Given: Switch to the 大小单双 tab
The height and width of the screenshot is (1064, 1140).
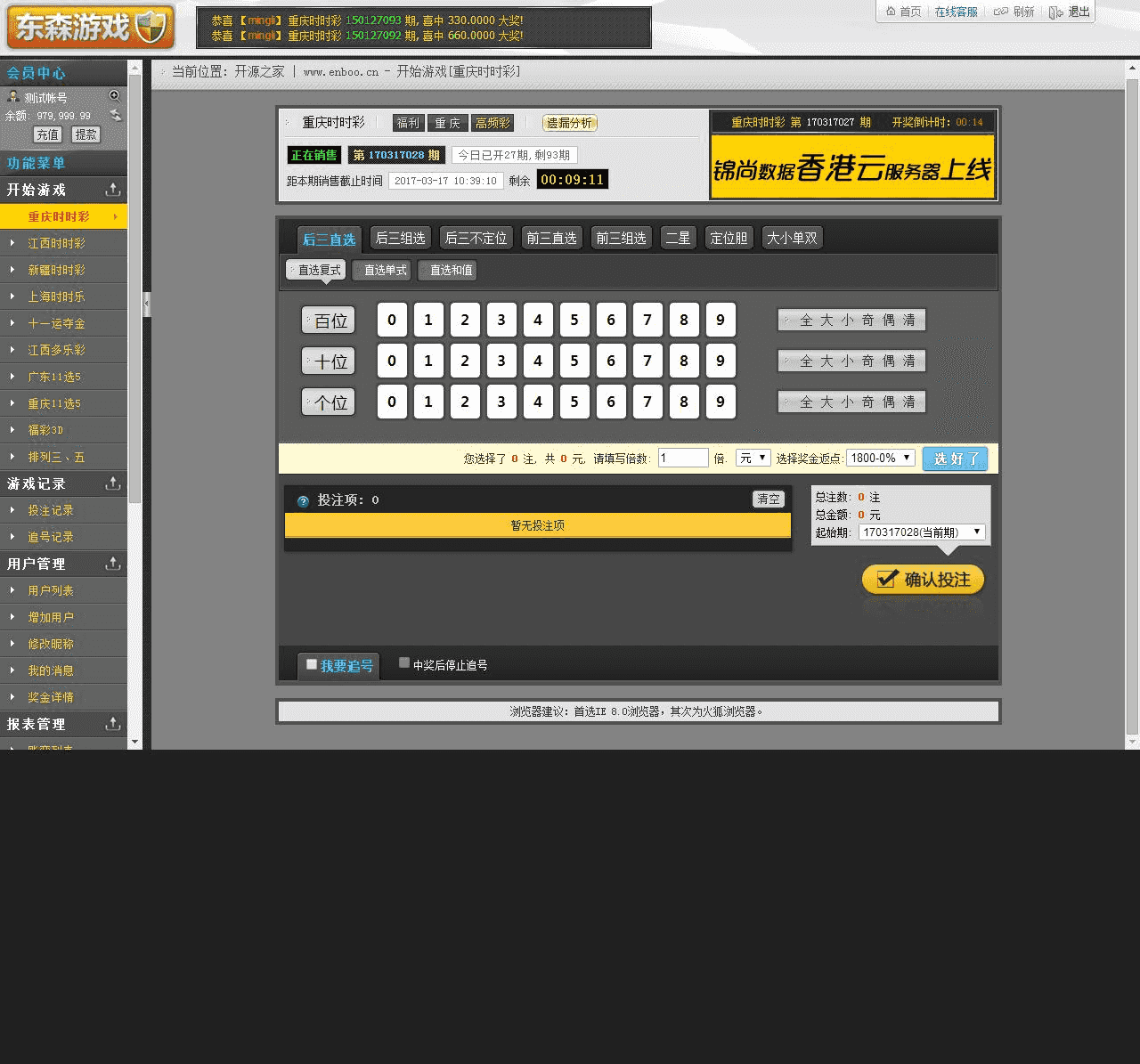Looking at the screenshot, I should [792, 238].
